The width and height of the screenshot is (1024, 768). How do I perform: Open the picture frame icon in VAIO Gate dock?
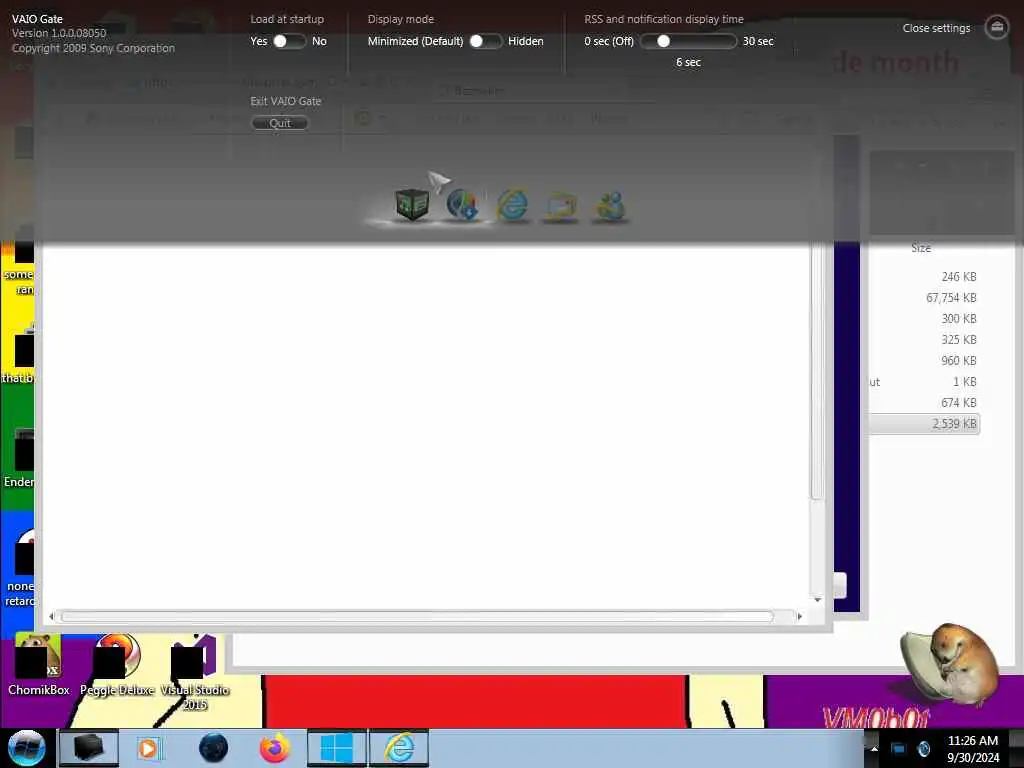point(561,206)
